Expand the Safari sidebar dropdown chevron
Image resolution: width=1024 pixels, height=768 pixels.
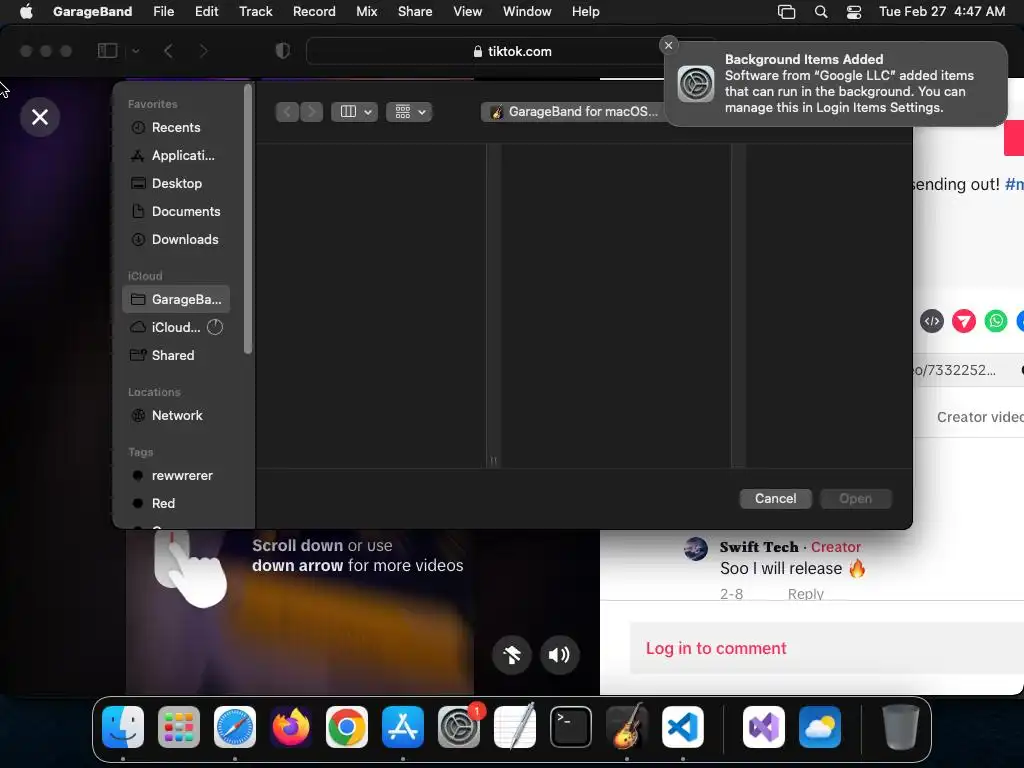coord(136,51)
